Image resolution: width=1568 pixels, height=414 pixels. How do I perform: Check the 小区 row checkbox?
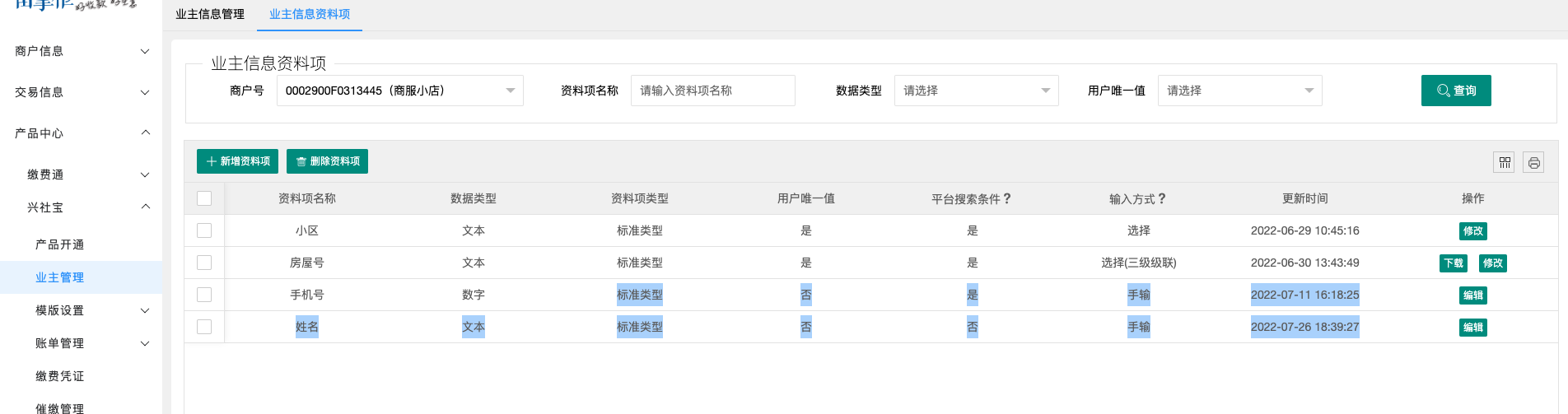click(x=204, y=230)
